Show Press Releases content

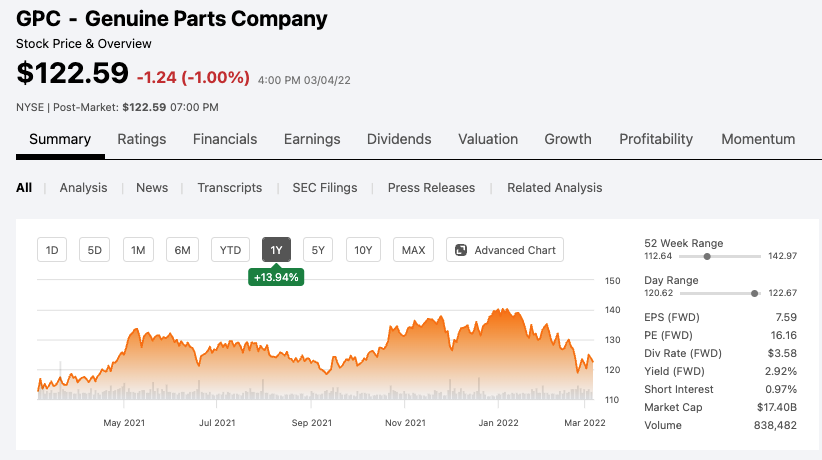431,188
